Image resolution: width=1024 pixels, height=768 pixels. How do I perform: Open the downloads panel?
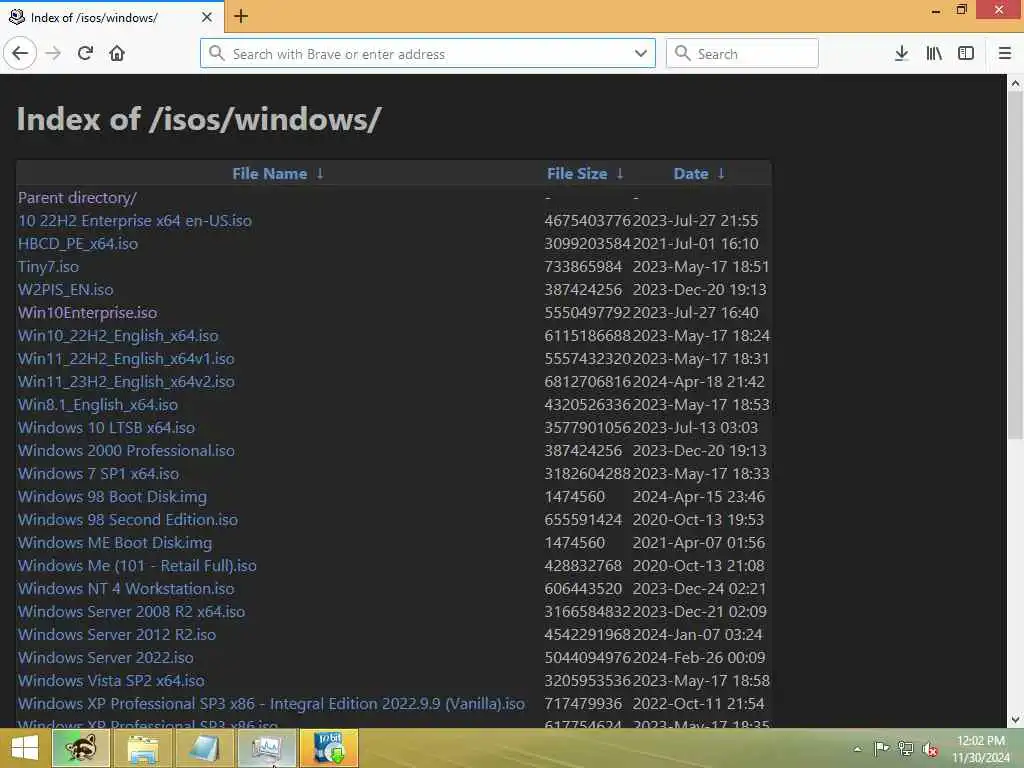pyautogui.click(x=901, y=53)
